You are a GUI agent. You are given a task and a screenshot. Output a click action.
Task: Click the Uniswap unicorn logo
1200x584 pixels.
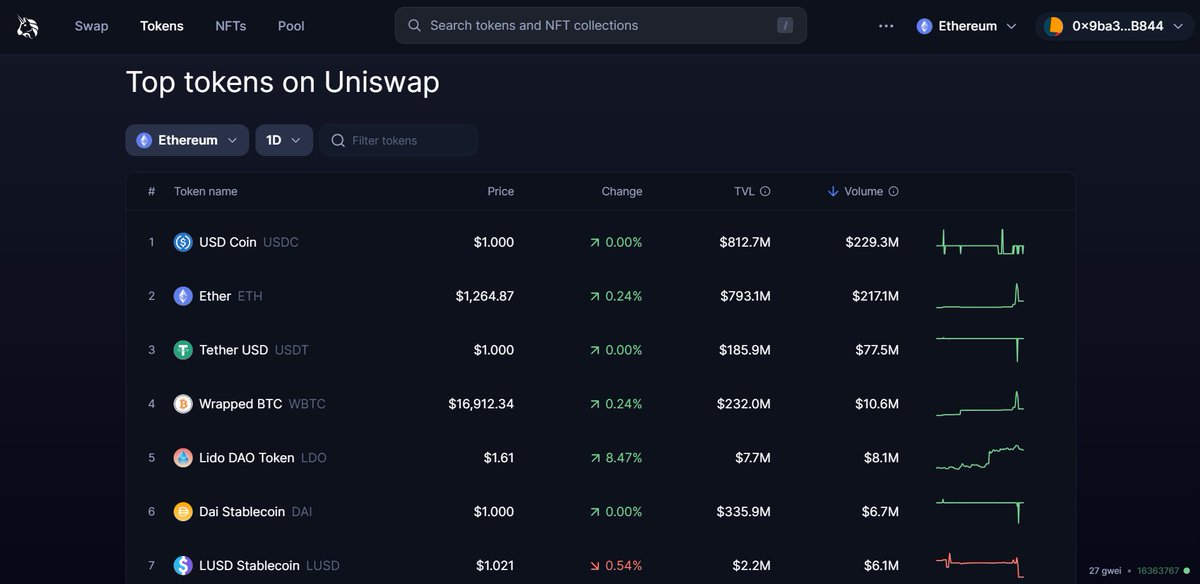point(26,27)
